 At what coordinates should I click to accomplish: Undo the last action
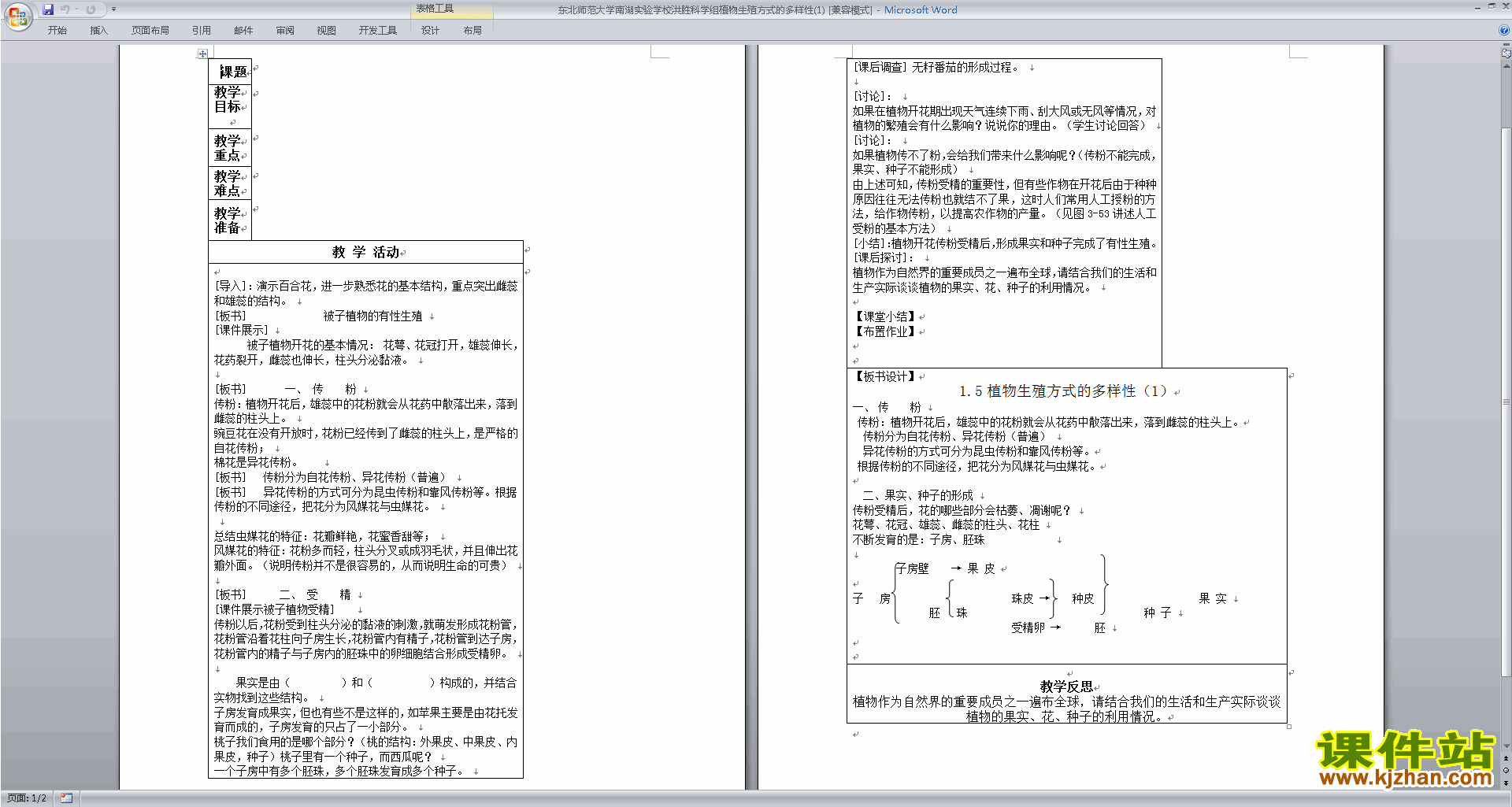(x=65, y=9)
